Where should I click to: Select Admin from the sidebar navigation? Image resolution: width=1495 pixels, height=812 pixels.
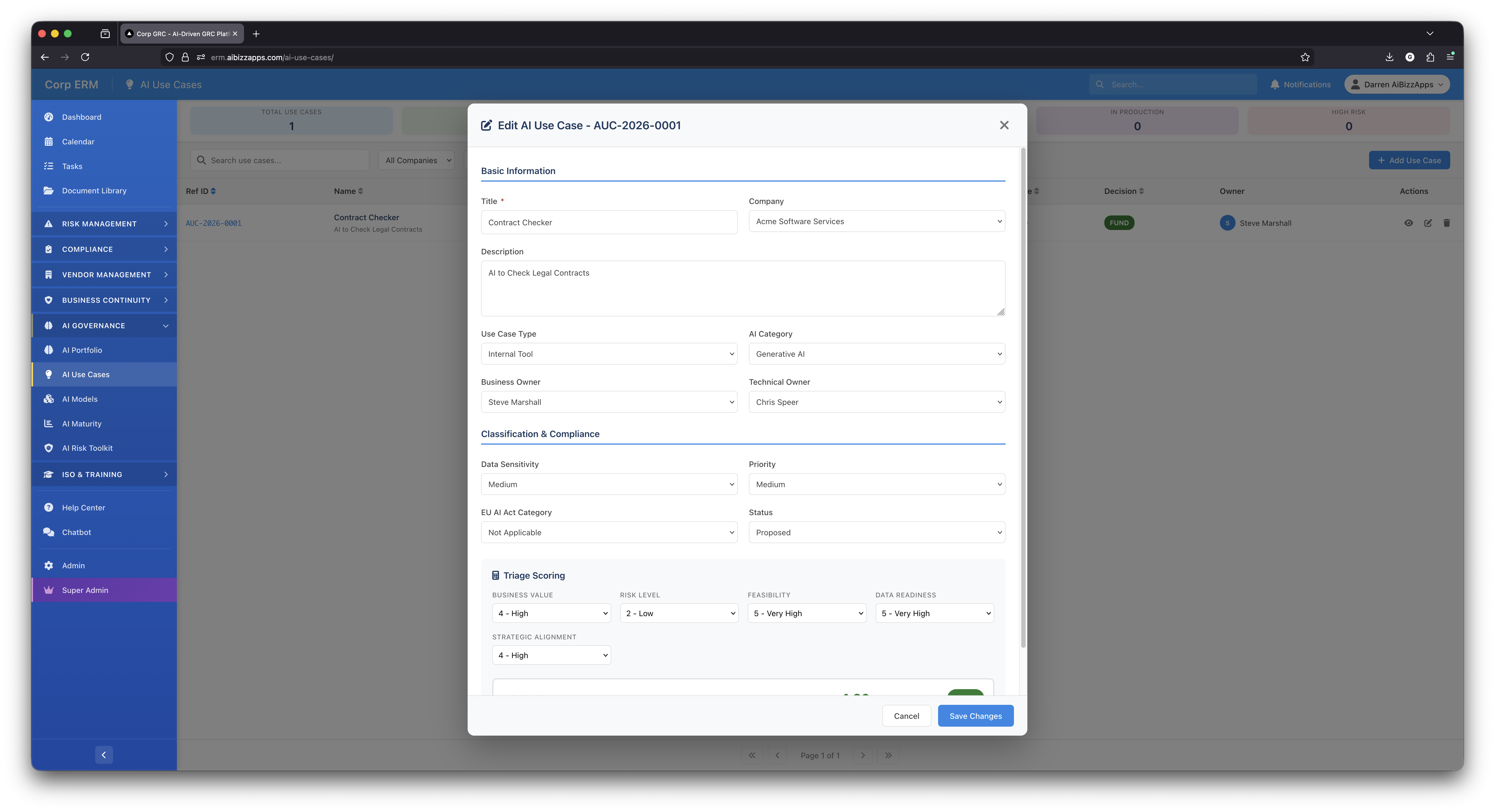click(x=73, y=565)
